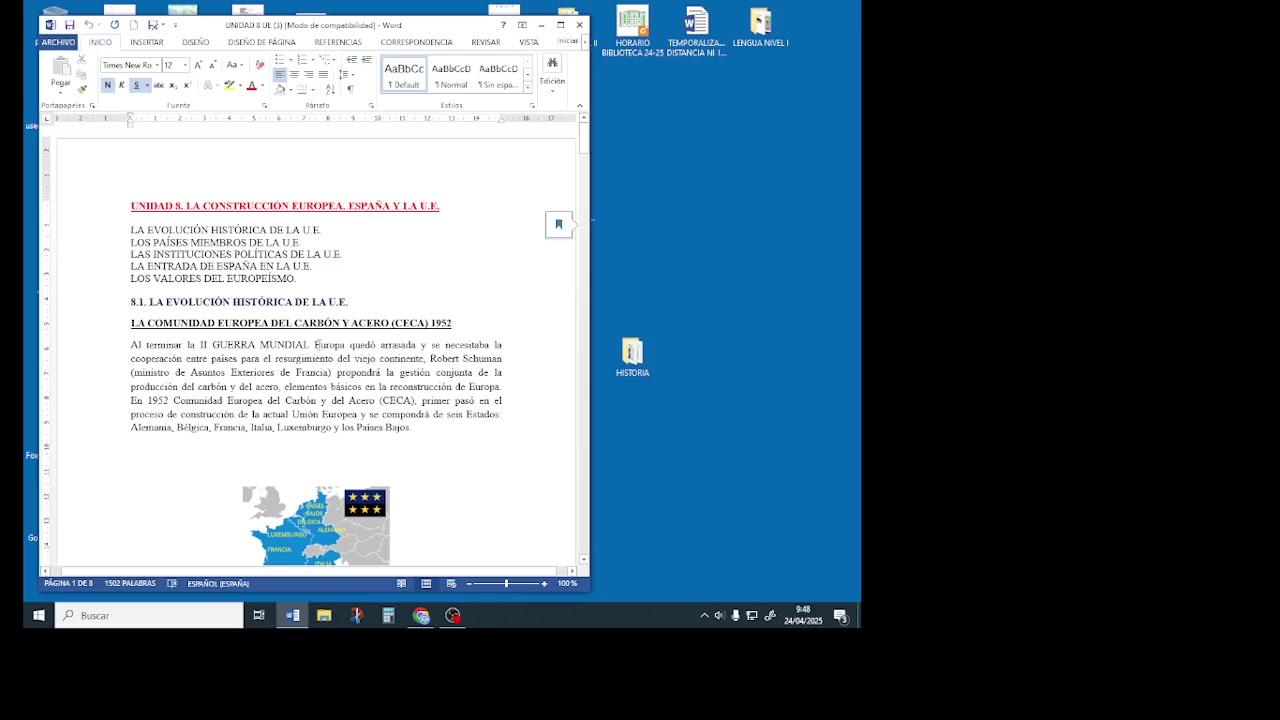The image size is (1280, 720).
Task: Toggle italic (K) formatting
Action: click(121, 86)
